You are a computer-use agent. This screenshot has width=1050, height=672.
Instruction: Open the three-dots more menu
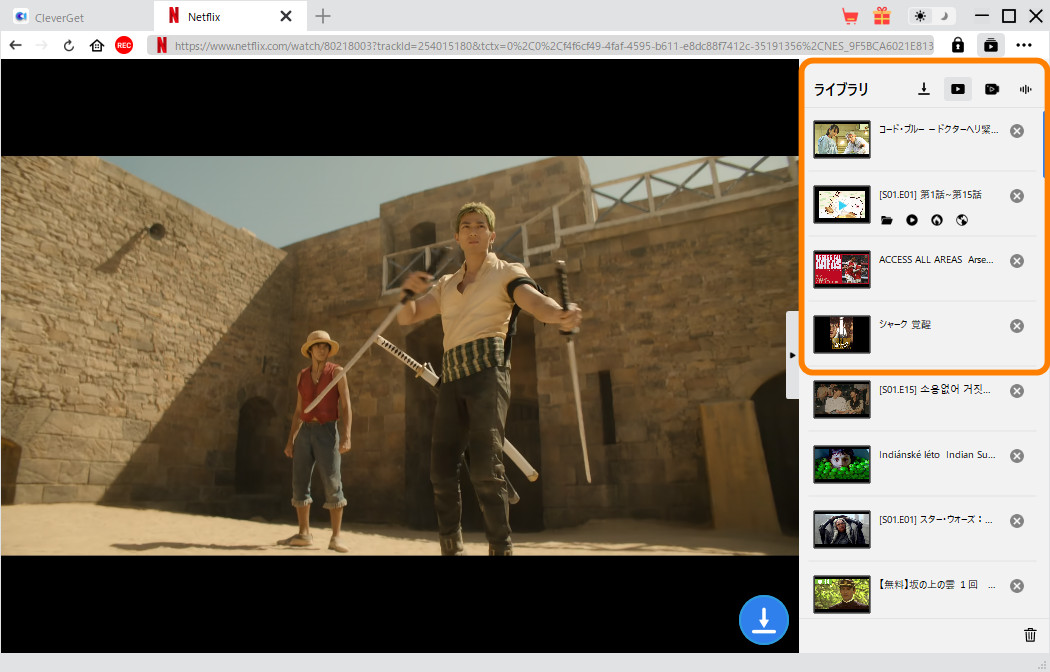pos(1024,46)
